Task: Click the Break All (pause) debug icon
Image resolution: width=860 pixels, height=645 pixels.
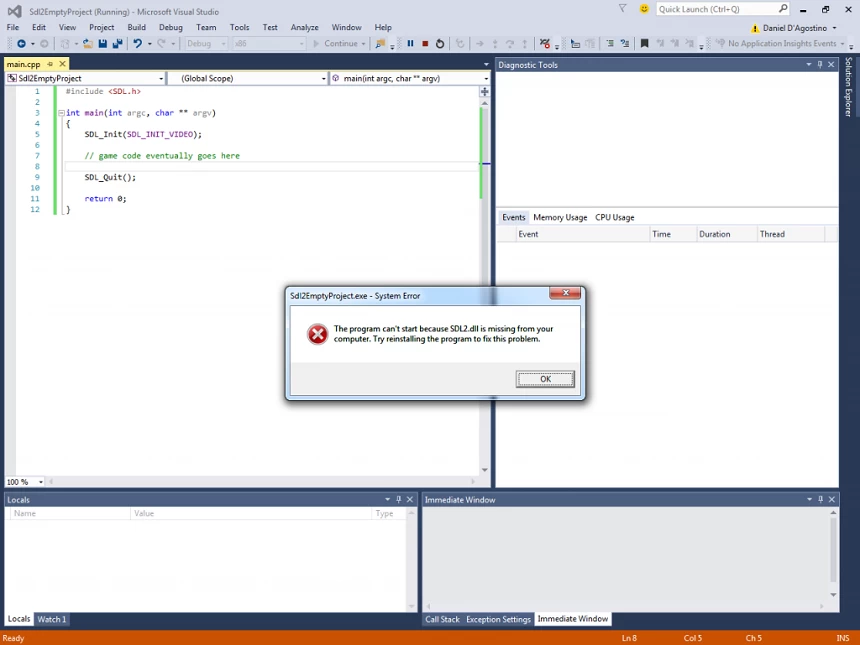Action: click(410, 44)
